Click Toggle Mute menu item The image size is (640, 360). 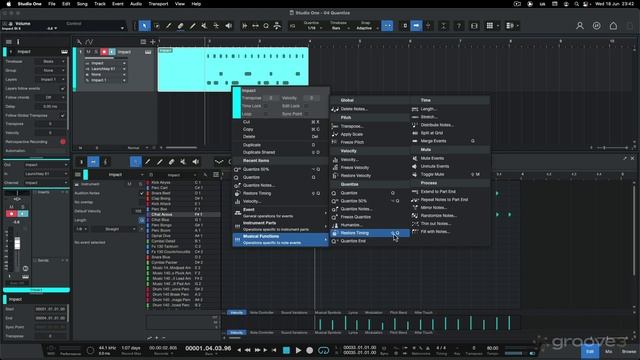(450, 174)
